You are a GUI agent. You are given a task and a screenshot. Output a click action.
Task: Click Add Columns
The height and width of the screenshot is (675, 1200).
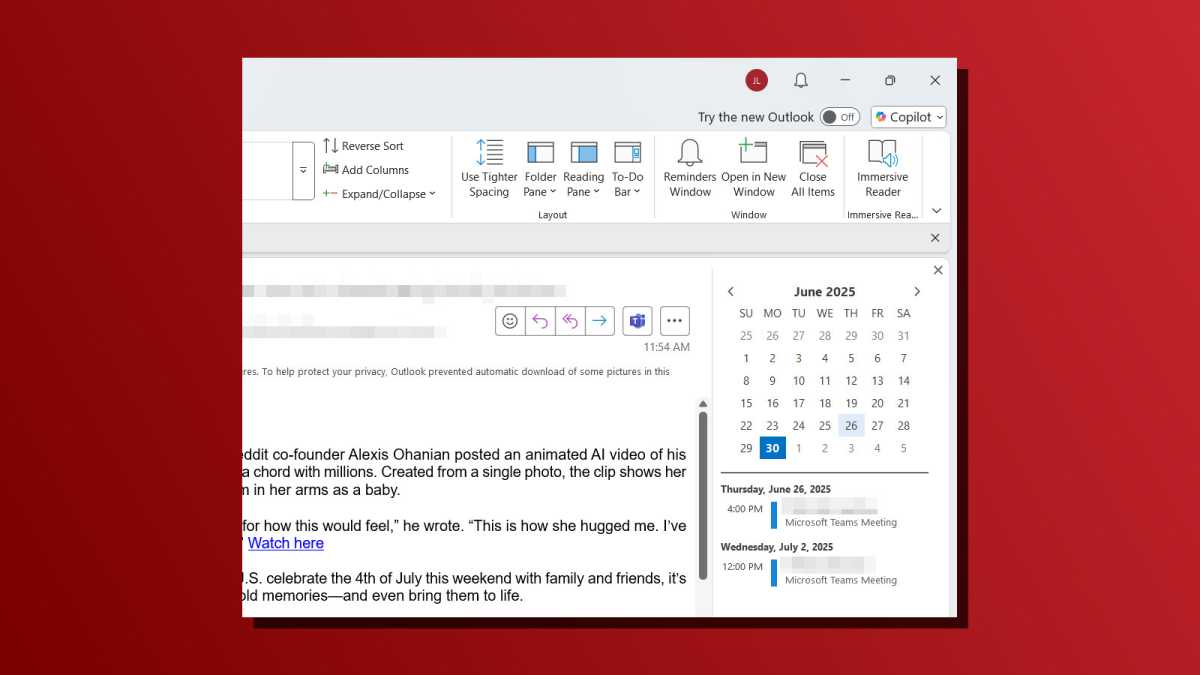pyautogui.click(x=366, y=170)
